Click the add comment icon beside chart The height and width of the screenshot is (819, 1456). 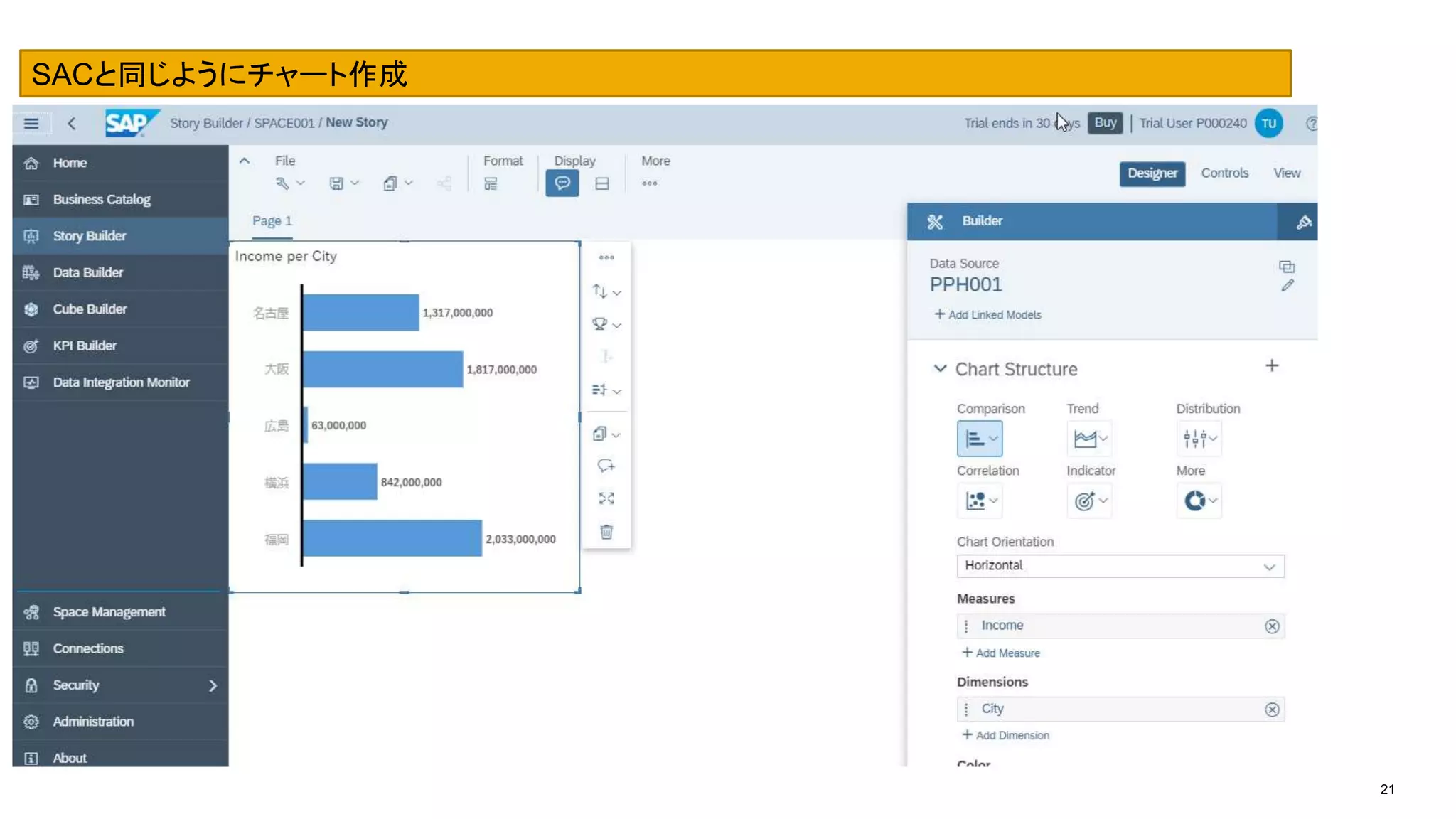pyautogui.click(x=606, y=466)
